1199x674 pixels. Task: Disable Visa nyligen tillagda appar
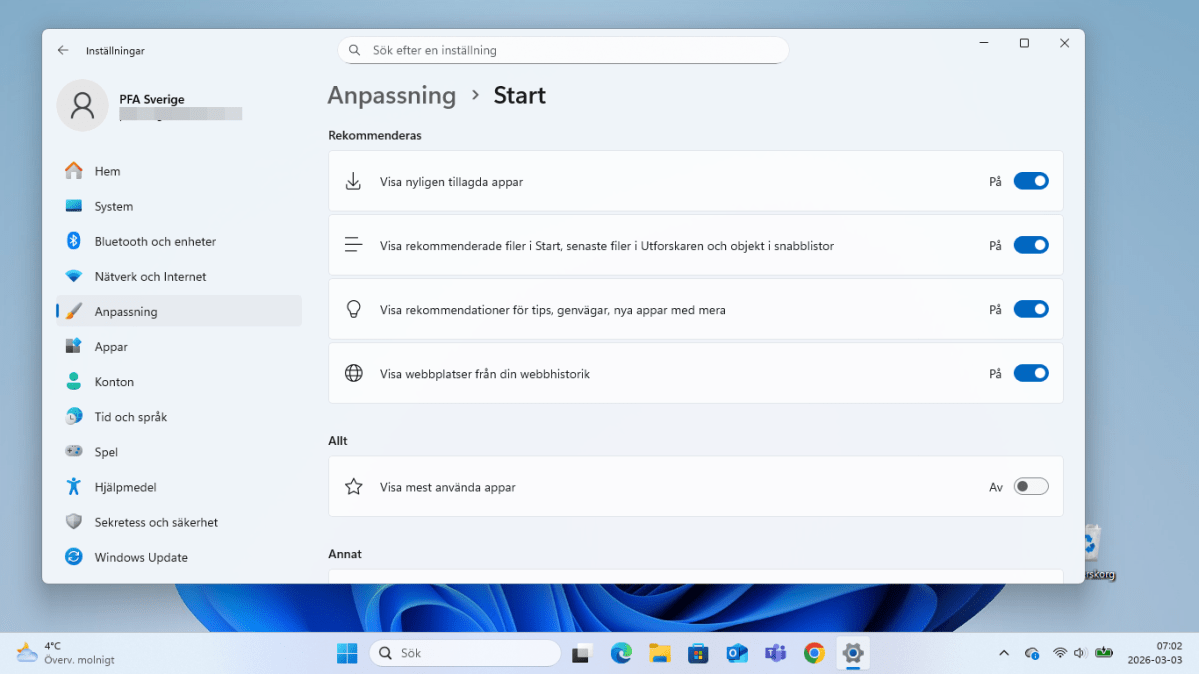(x=1031, y=181)
